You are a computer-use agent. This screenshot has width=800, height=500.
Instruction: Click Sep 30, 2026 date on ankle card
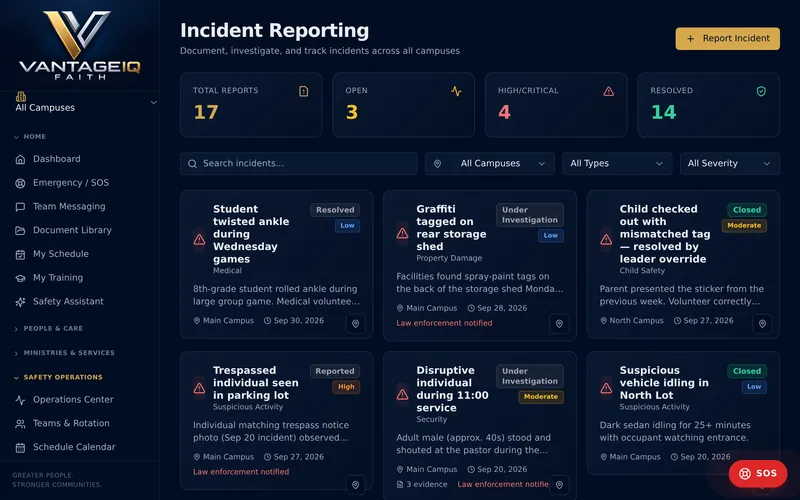click(x=294, y=321)
